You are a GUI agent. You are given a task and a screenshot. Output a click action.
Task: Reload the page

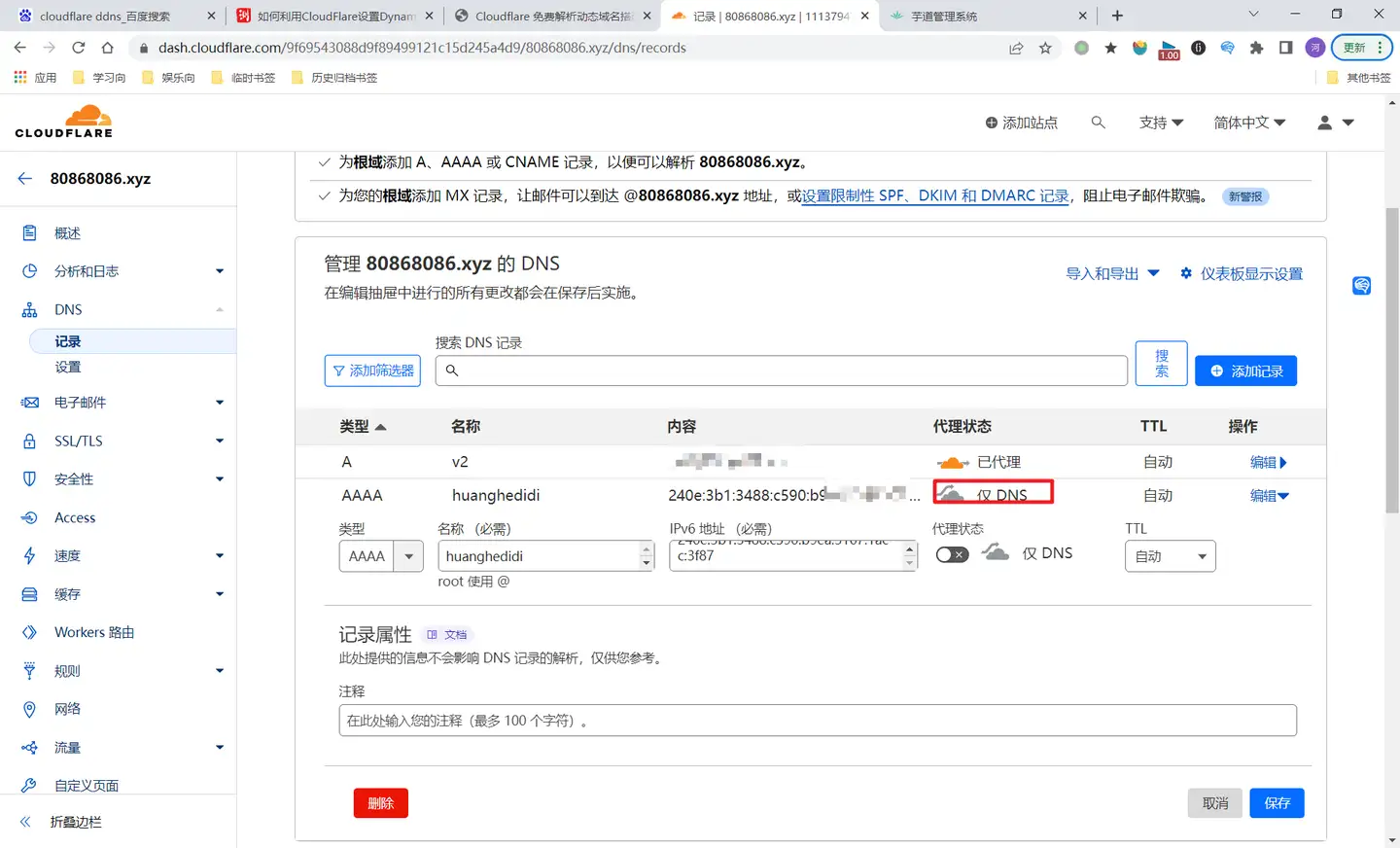click(x=79, y=48)
